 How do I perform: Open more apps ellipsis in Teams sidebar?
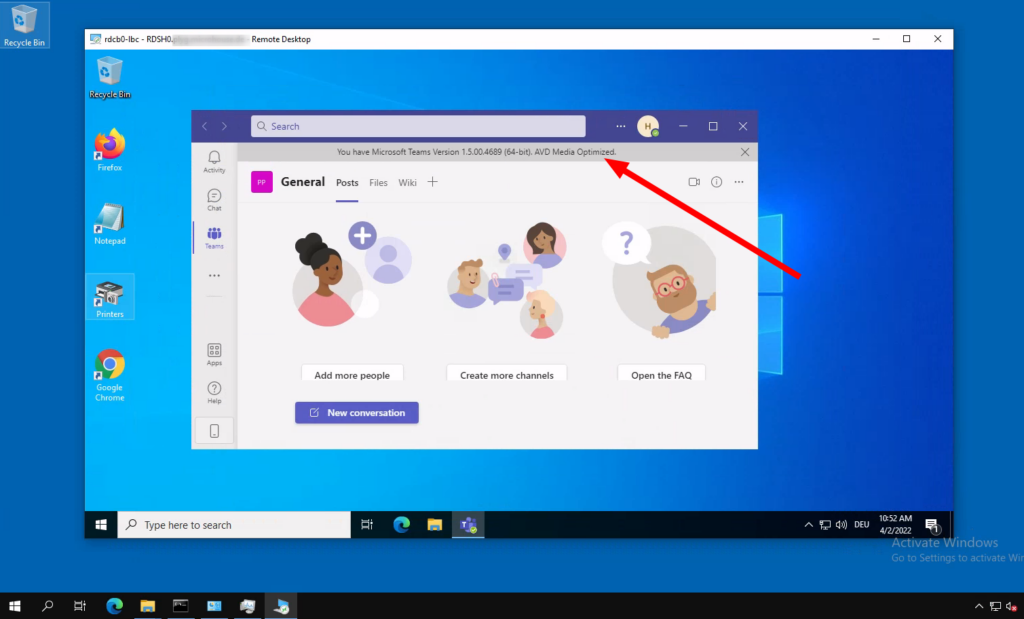(x=214, y=276)
